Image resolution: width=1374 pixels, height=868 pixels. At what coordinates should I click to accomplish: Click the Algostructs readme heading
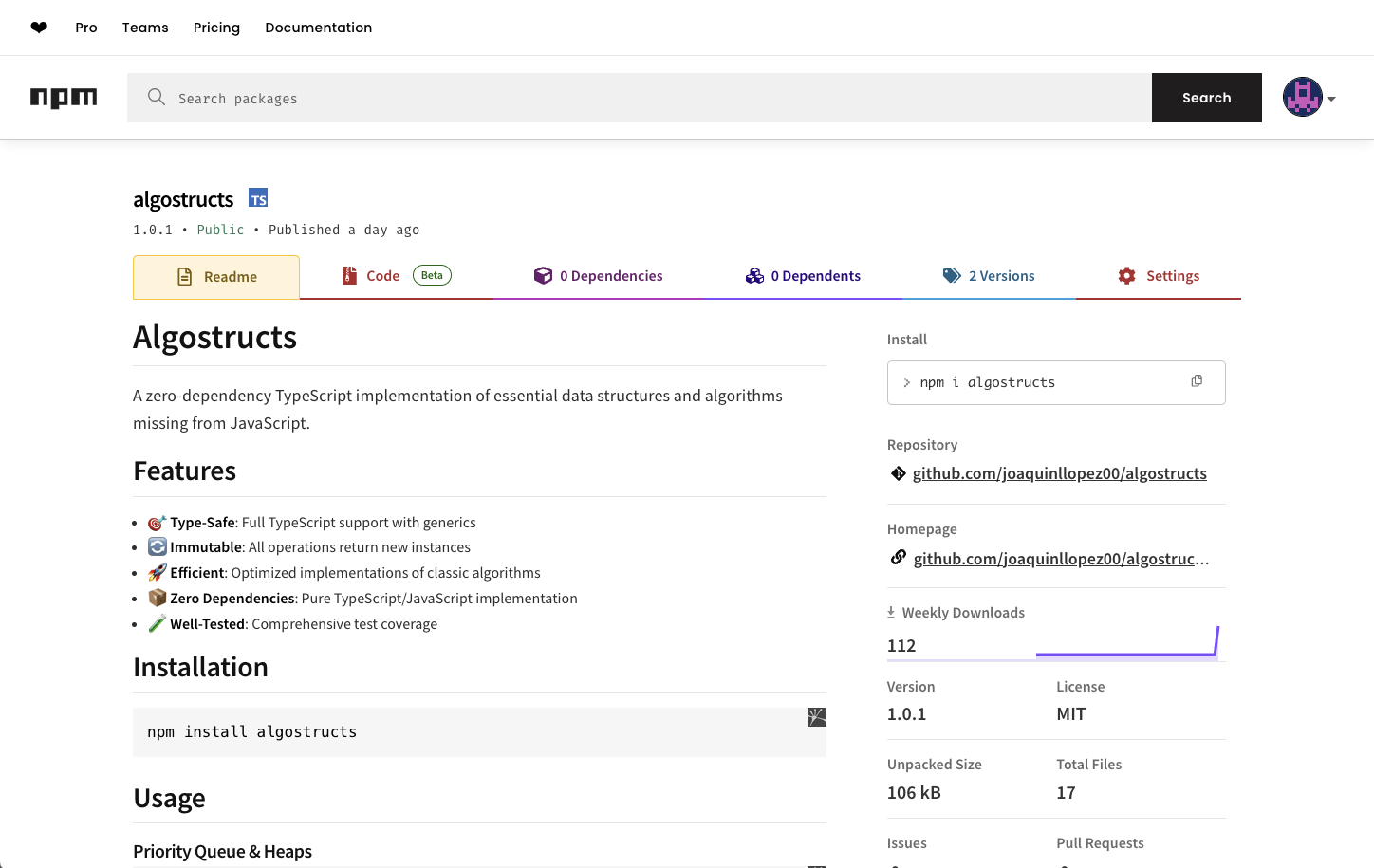[x=214, y=338]
